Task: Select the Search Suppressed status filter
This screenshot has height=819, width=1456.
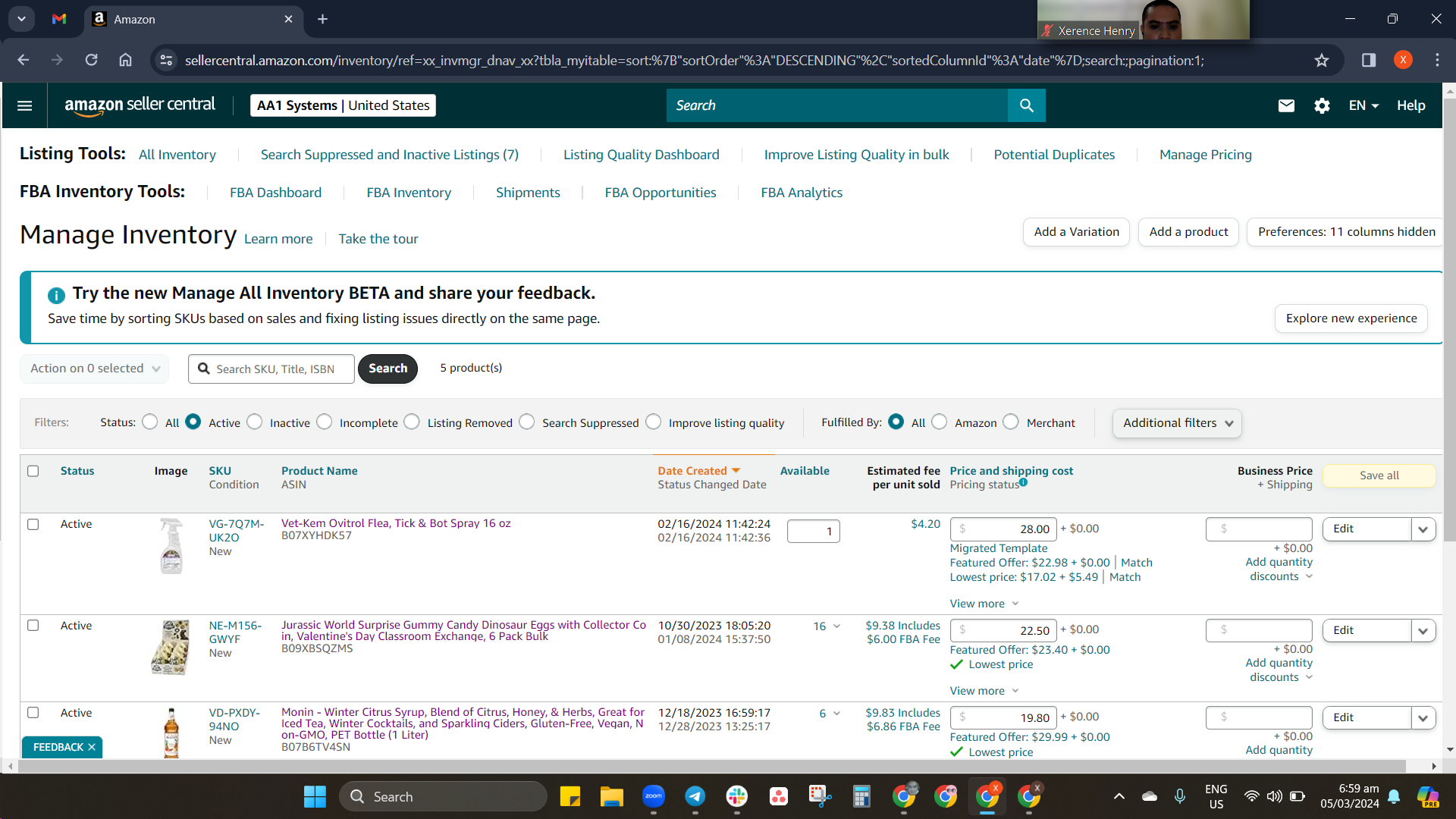Action: (527, 422)
